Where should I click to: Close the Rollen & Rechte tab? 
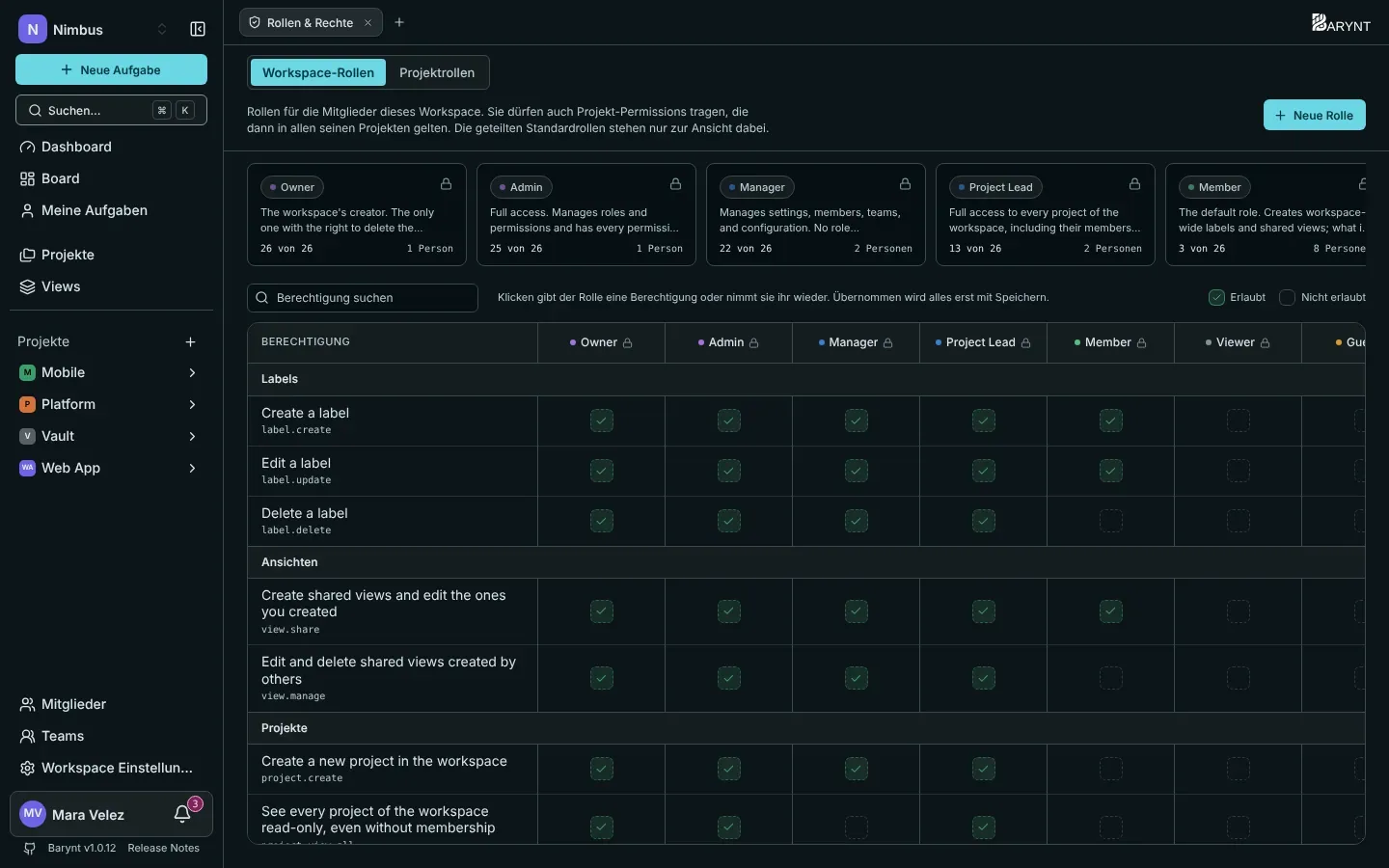(x=368, y=22)
